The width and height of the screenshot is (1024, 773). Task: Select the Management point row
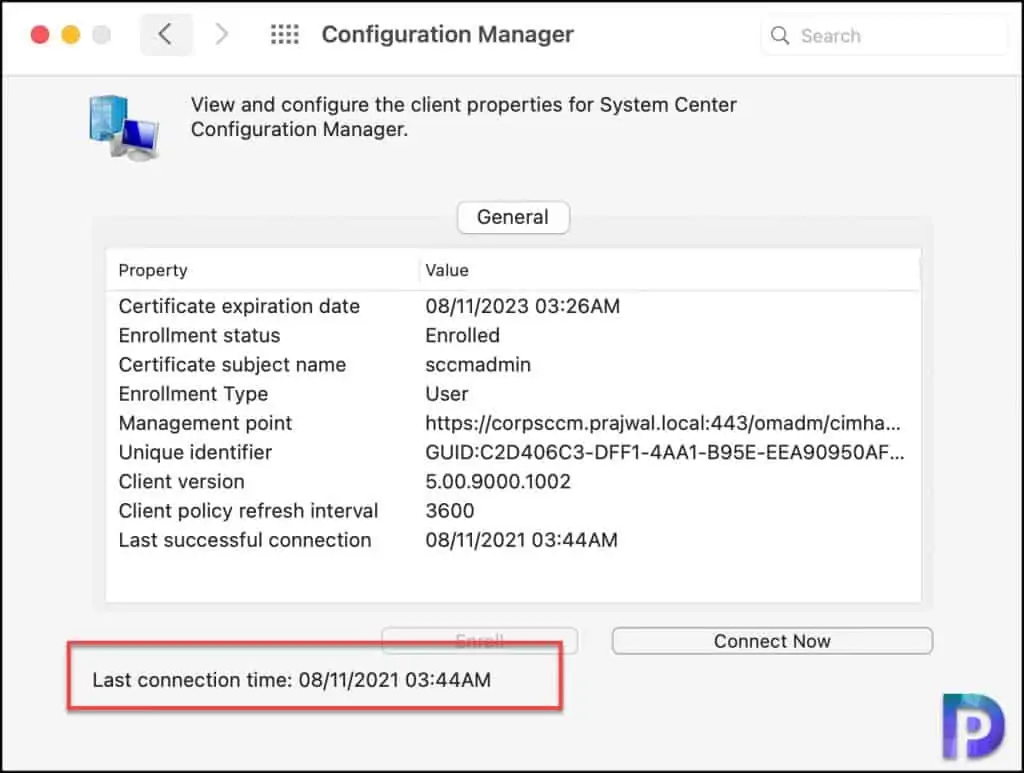tap(513, 423)
